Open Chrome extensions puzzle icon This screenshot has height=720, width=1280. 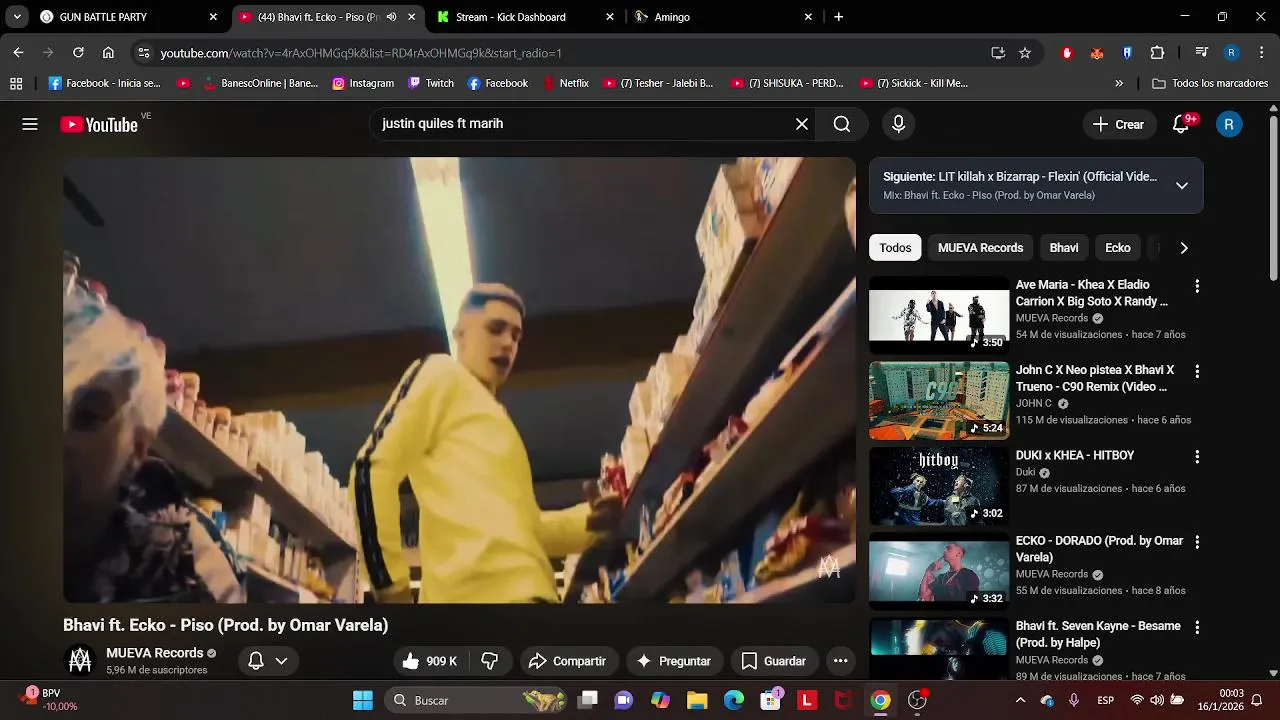pyautogui.click(x=1157, y=53)
